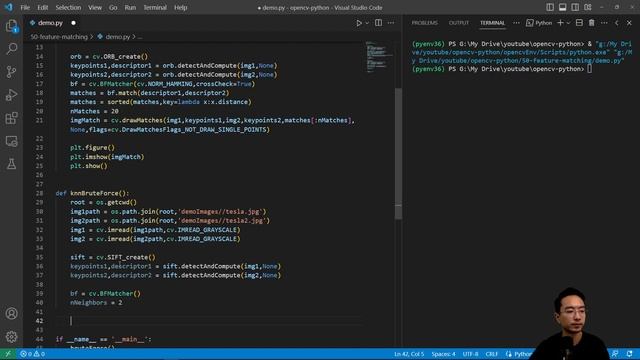Click unsaved dot on demo.py tab
The width and height of the screenshot is (640, 360).
coord(73,23)
